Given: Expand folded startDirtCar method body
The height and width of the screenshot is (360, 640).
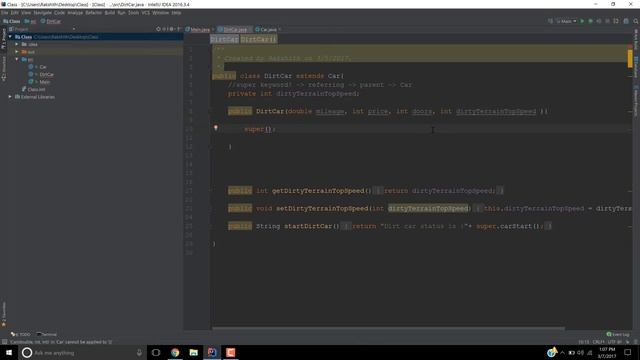Looking at the screenshot, I should pyautogui.click(x=345, y=226).
